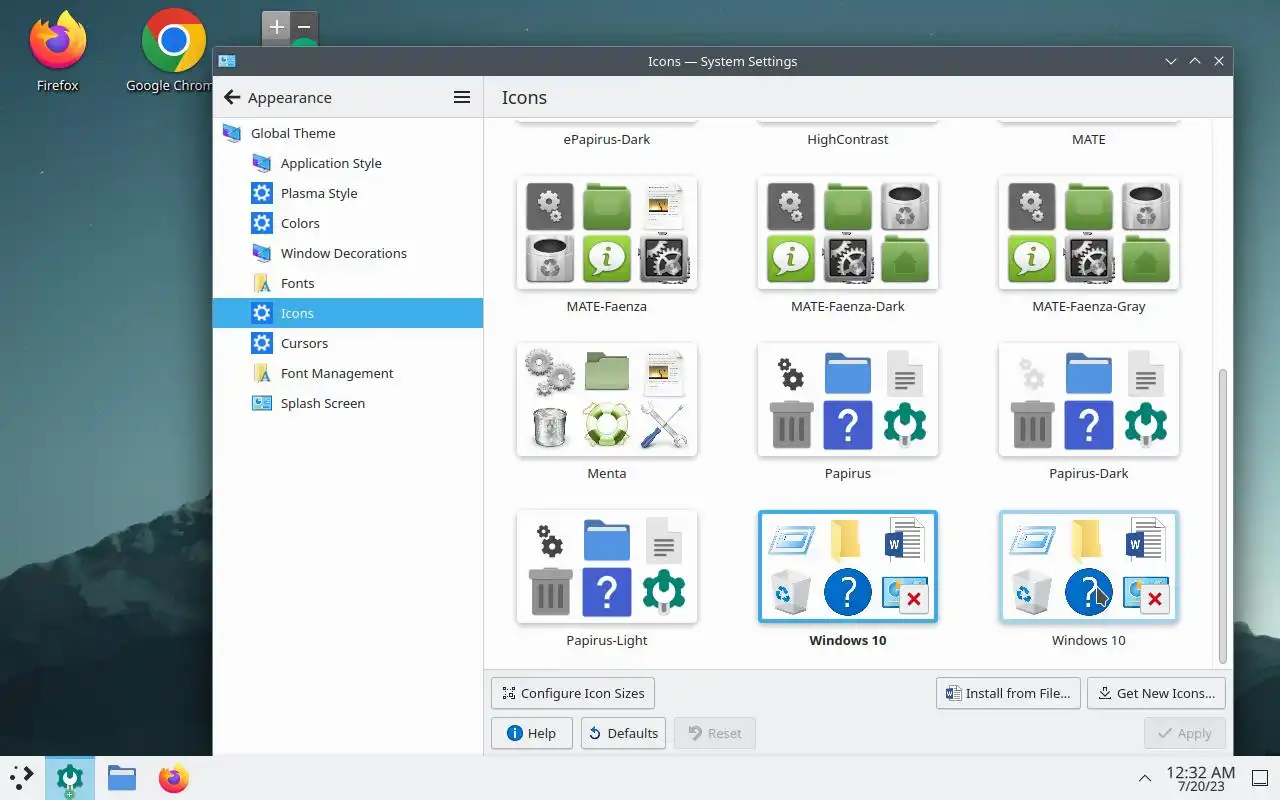Click the ePapirus-Dark theme label
The height and width of the screenshot is (800, 1280).
coord(607,139)
